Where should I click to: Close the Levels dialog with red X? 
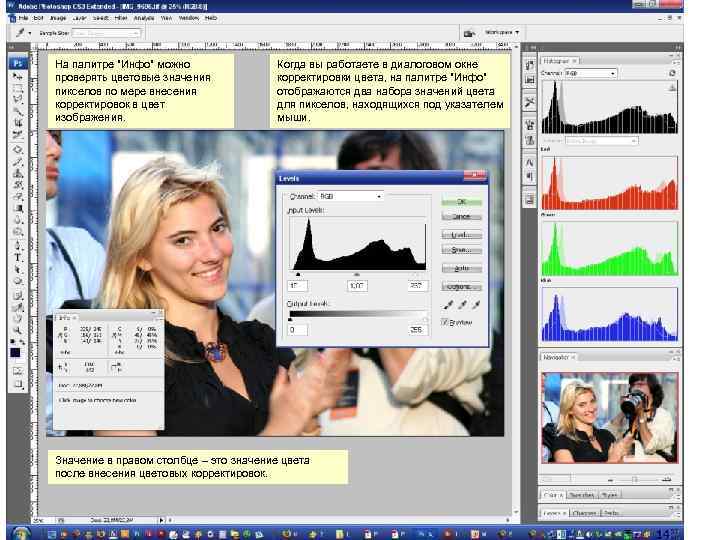coord(475,175)
